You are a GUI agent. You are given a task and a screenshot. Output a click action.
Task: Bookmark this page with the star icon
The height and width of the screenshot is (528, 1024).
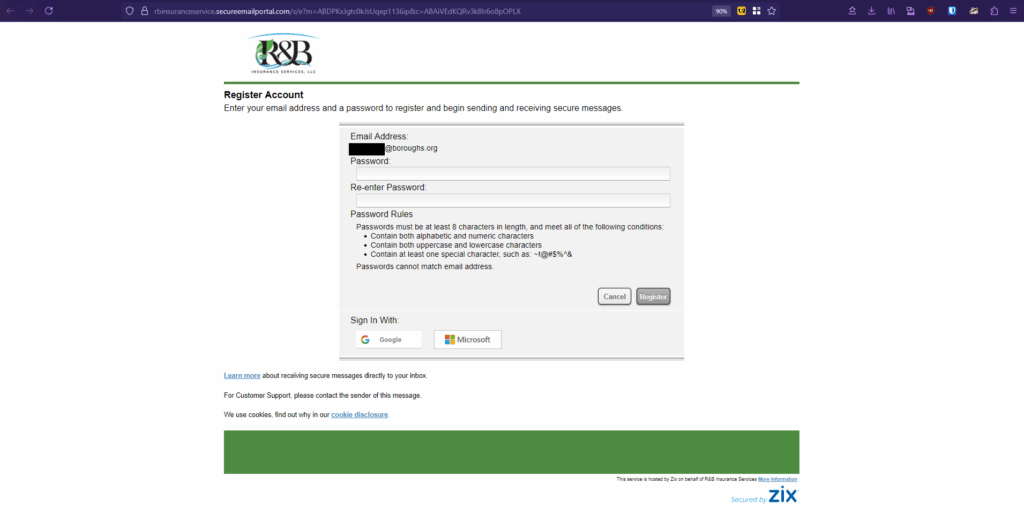pyautogui.click(x=772, y=11)
